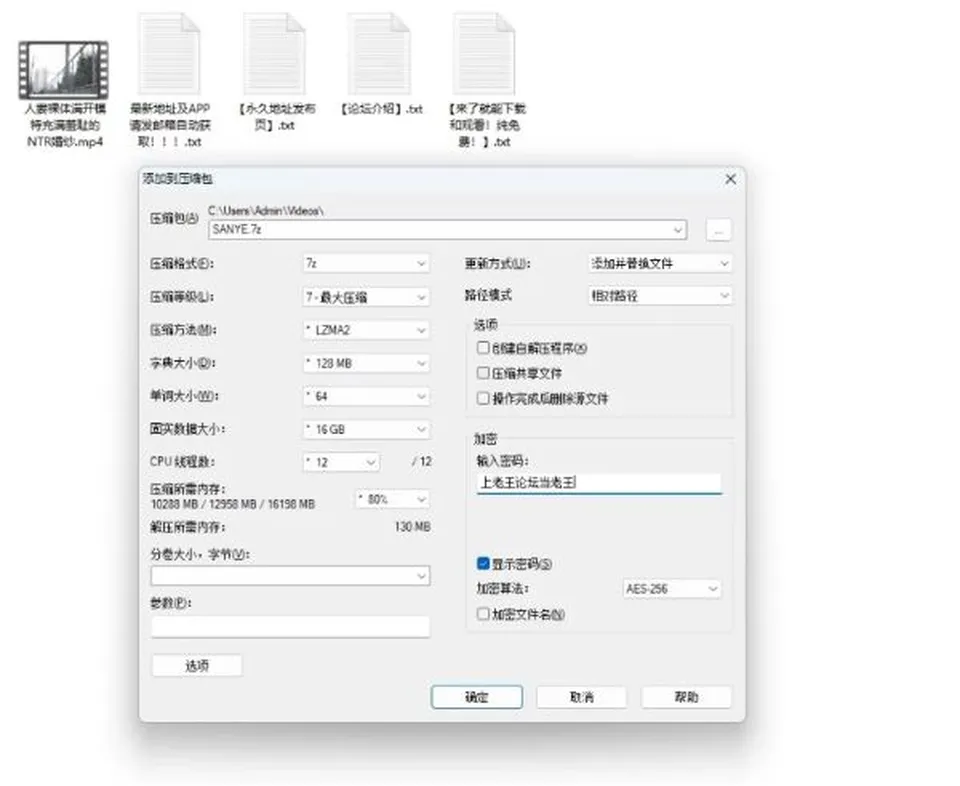960x786 pixels.
Task: Click the 取消 button
Action: [x=582, y=697]
